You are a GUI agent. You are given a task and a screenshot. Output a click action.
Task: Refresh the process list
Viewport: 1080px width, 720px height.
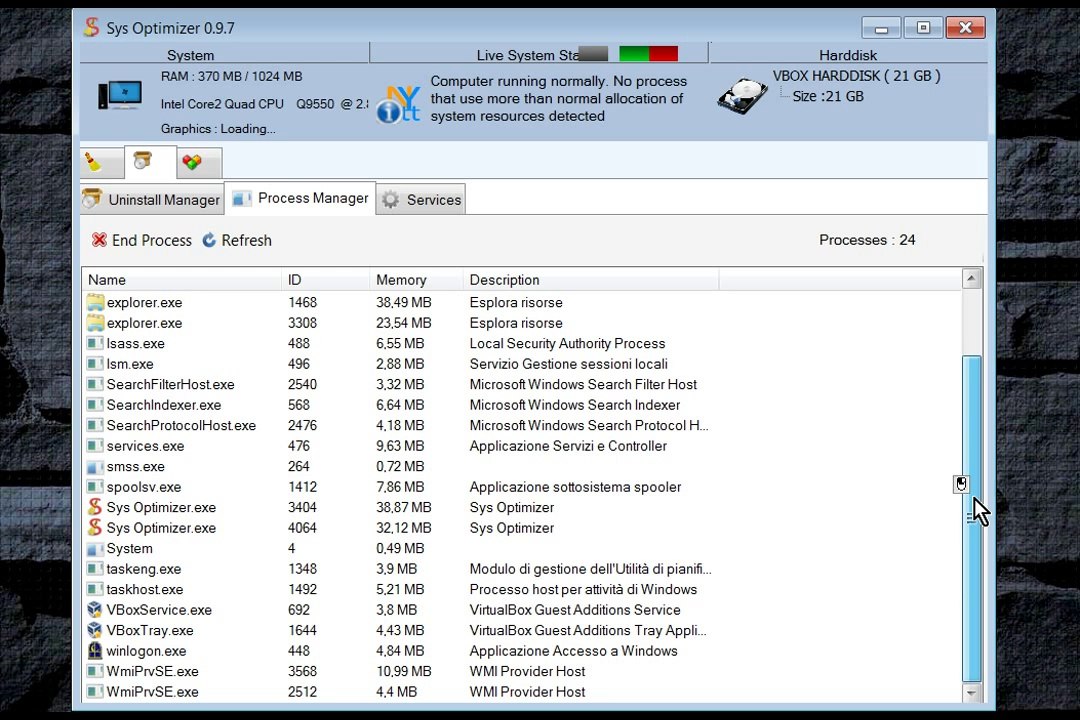[238, 240]
